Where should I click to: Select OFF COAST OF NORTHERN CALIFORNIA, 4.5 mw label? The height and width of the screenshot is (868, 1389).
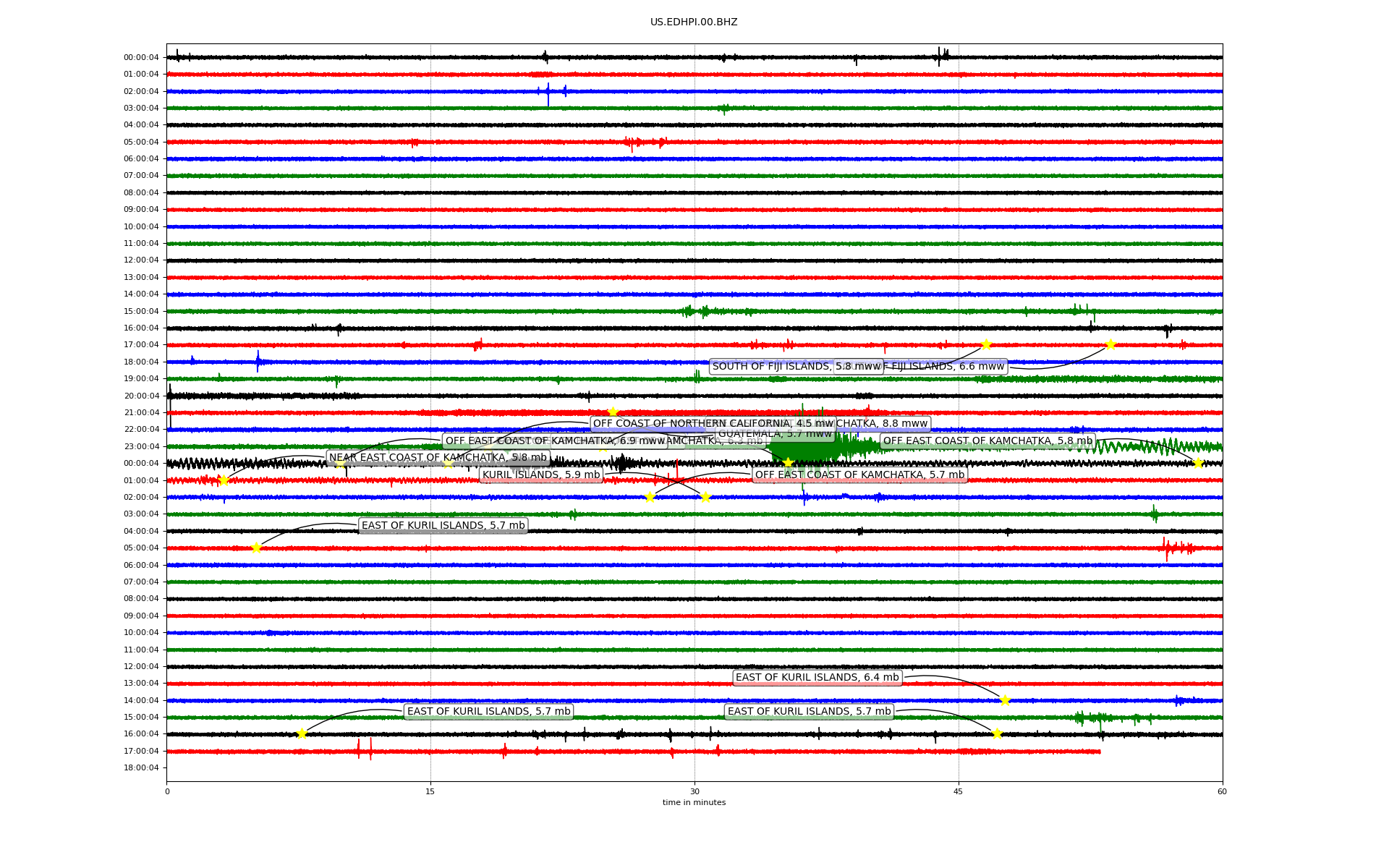[x=713, y=424]
